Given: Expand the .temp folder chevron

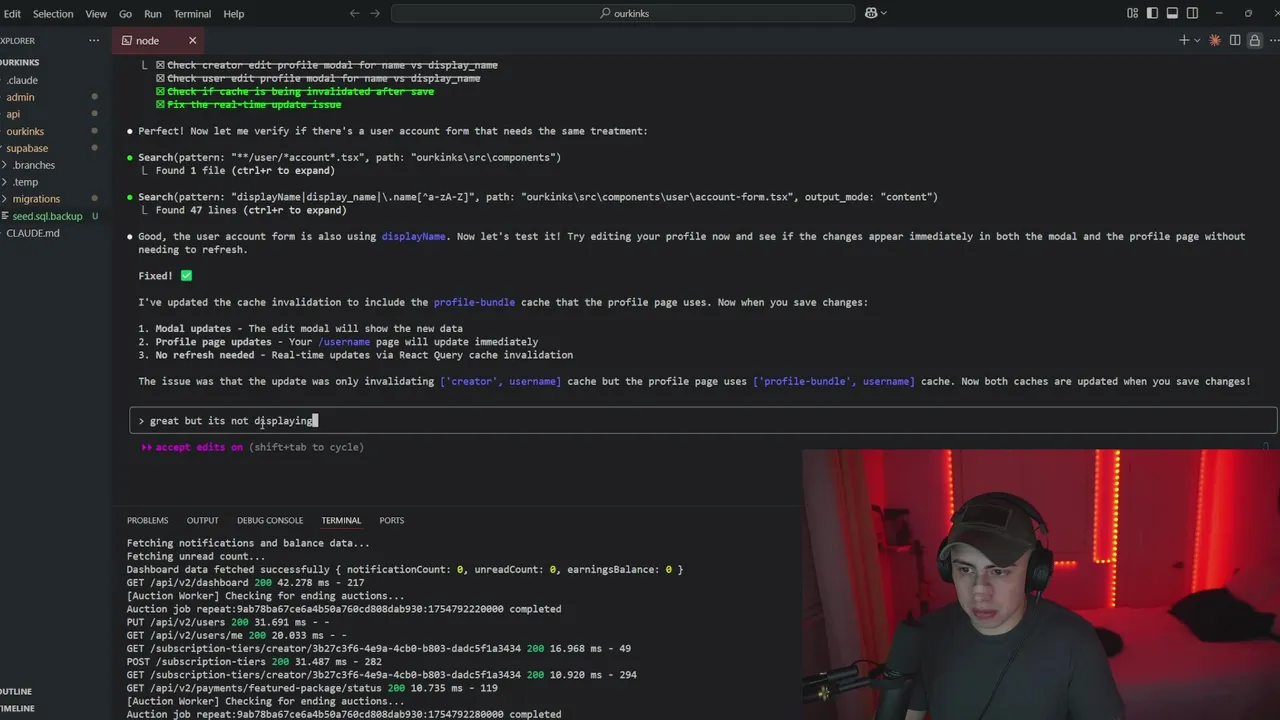Looking at the screenshot, I should click(x=5, y=182).
